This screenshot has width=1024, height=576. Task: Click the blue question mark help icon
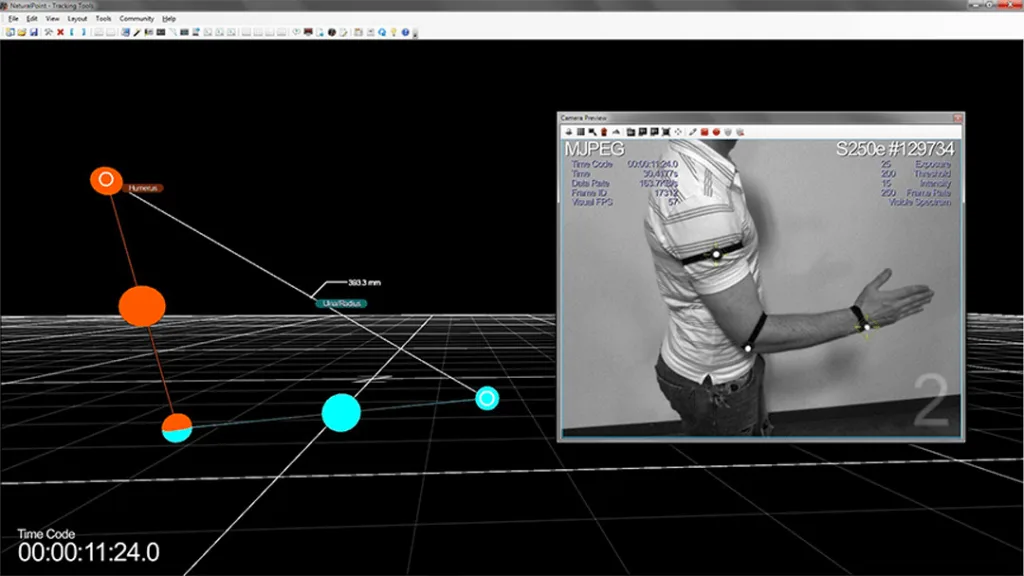(x=405, y=32)
